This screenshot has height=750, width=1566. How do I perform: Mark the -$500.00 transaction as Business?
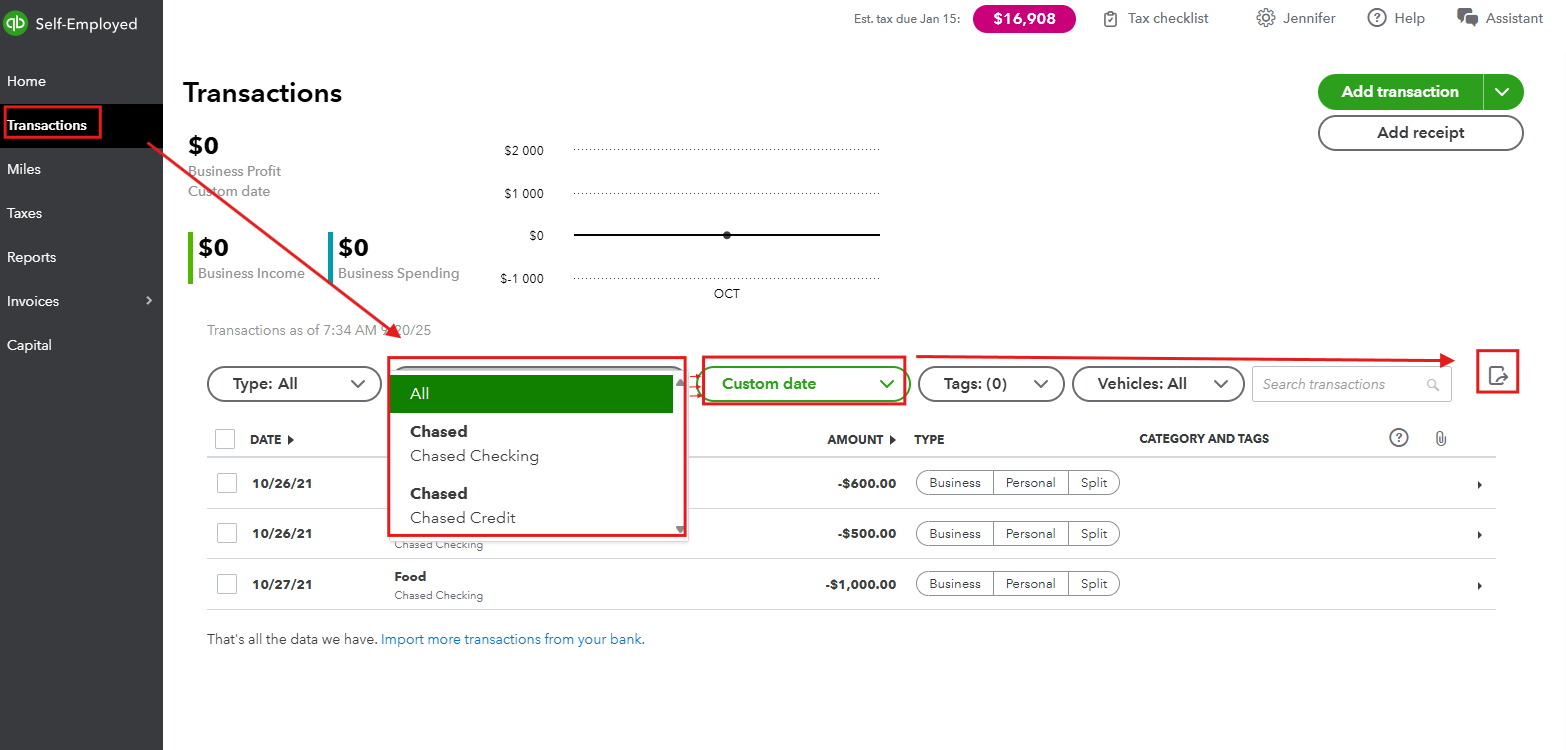[x=955, y=533]
